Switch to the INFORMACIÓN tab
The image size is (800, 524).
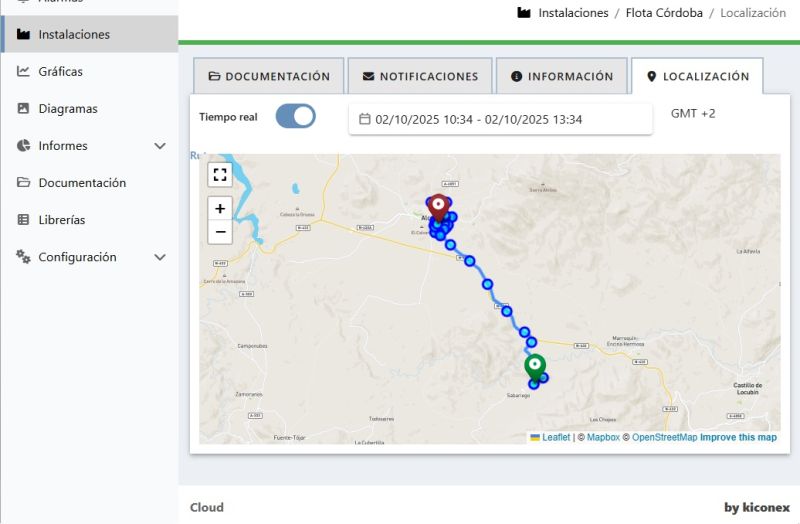click(x=562, y=77)
